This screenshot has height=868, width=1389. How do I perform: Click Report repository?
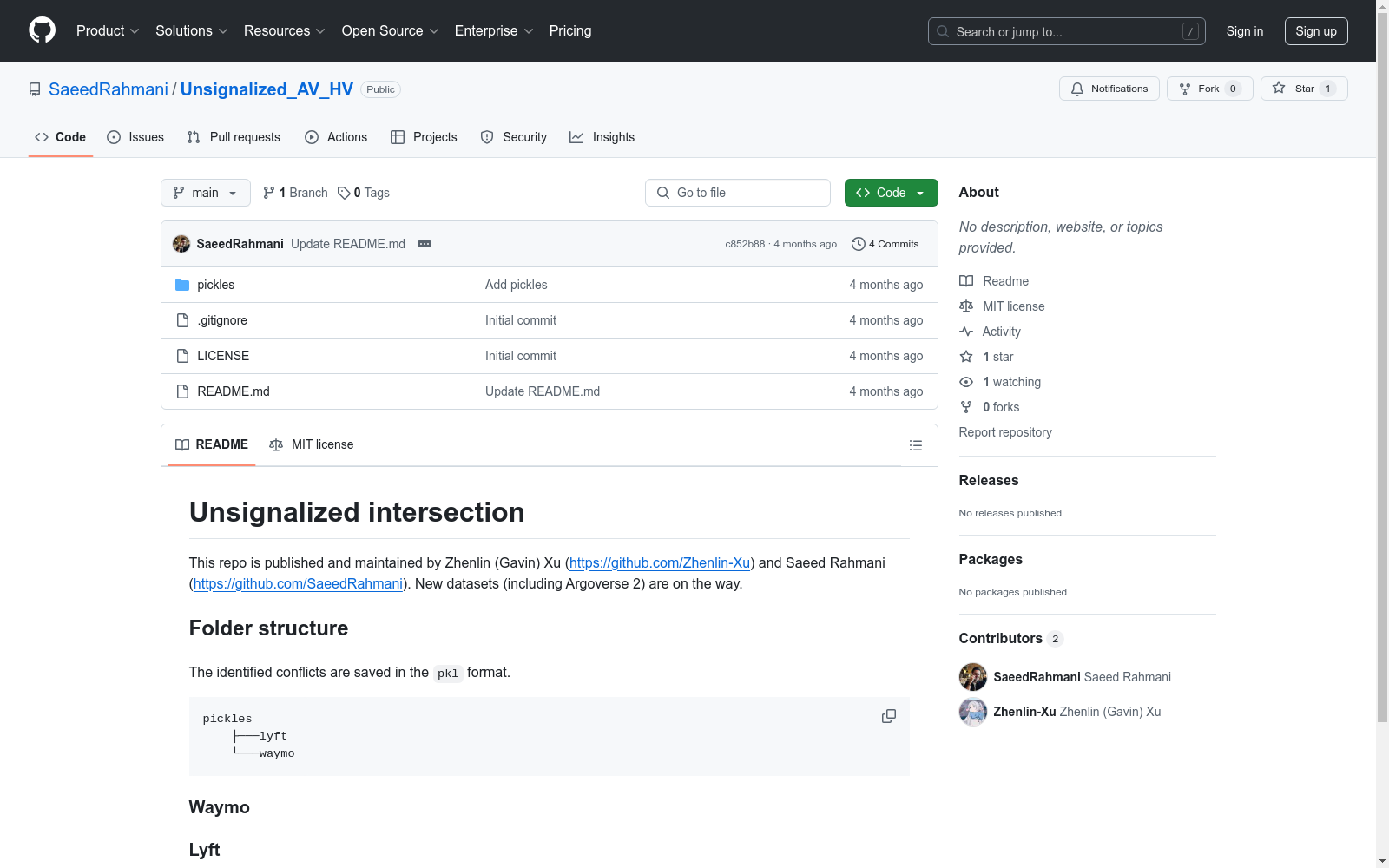[x=1005, y=432]
